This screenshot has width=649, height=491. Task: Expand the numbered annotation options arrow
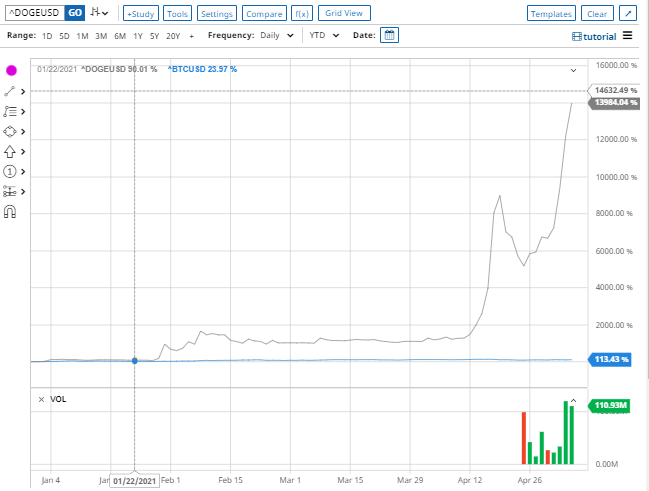[23, 171]
